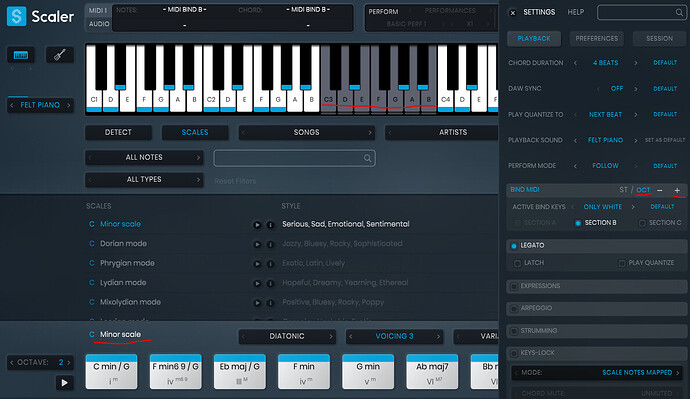
Task: Trigger the Ab maj7 chord pad
Action: click(432, 372)
